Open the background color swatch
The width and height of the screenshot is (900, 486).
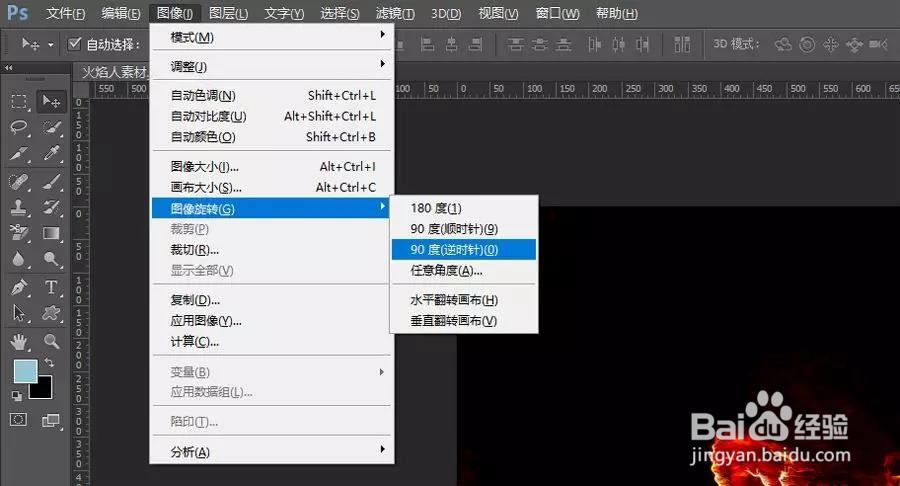[x=44, y=390]
